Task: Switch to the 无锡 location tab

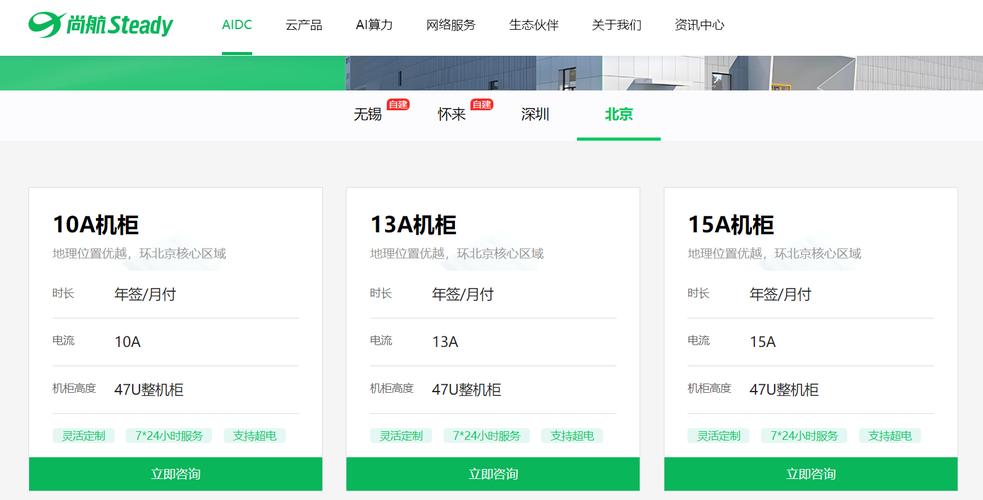Action: tap(367, 114)
